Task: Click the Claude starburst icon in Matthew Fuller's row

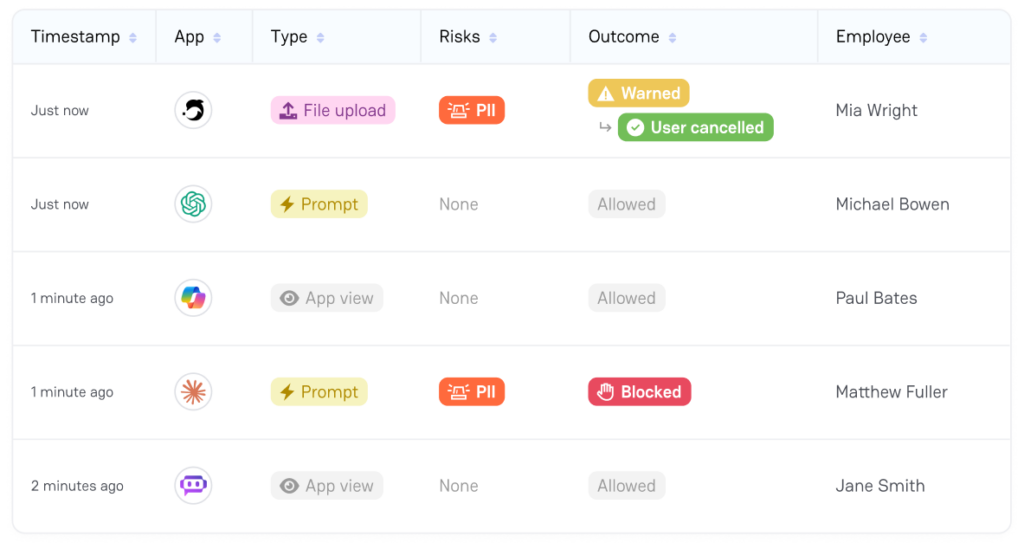Action: (x=193, y=392)
